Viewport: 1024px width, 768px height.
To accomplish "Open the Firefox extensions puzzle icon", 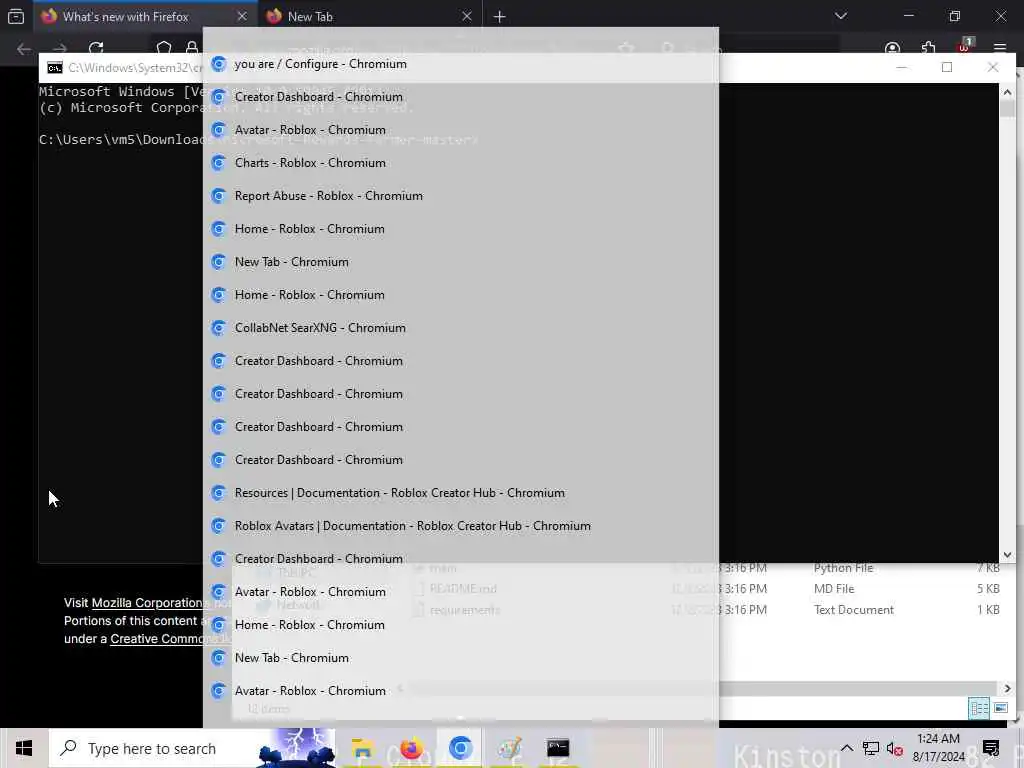I will [x=928, y=48].
